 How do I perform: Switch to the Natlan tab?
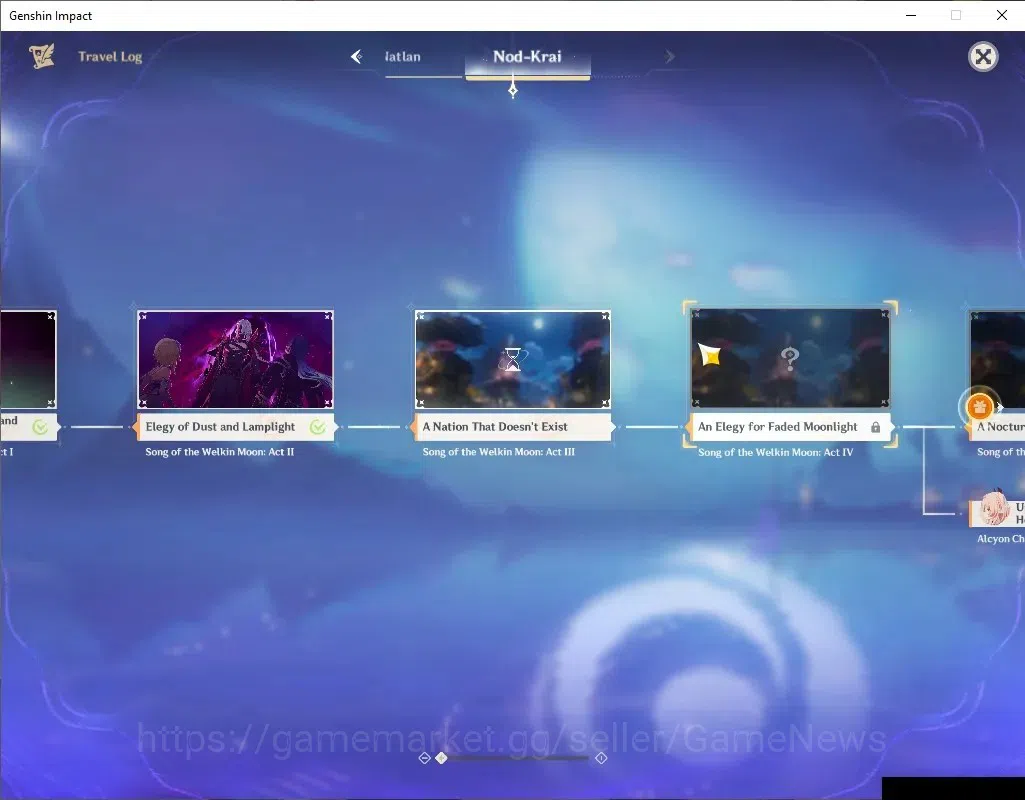pos(403,57)
